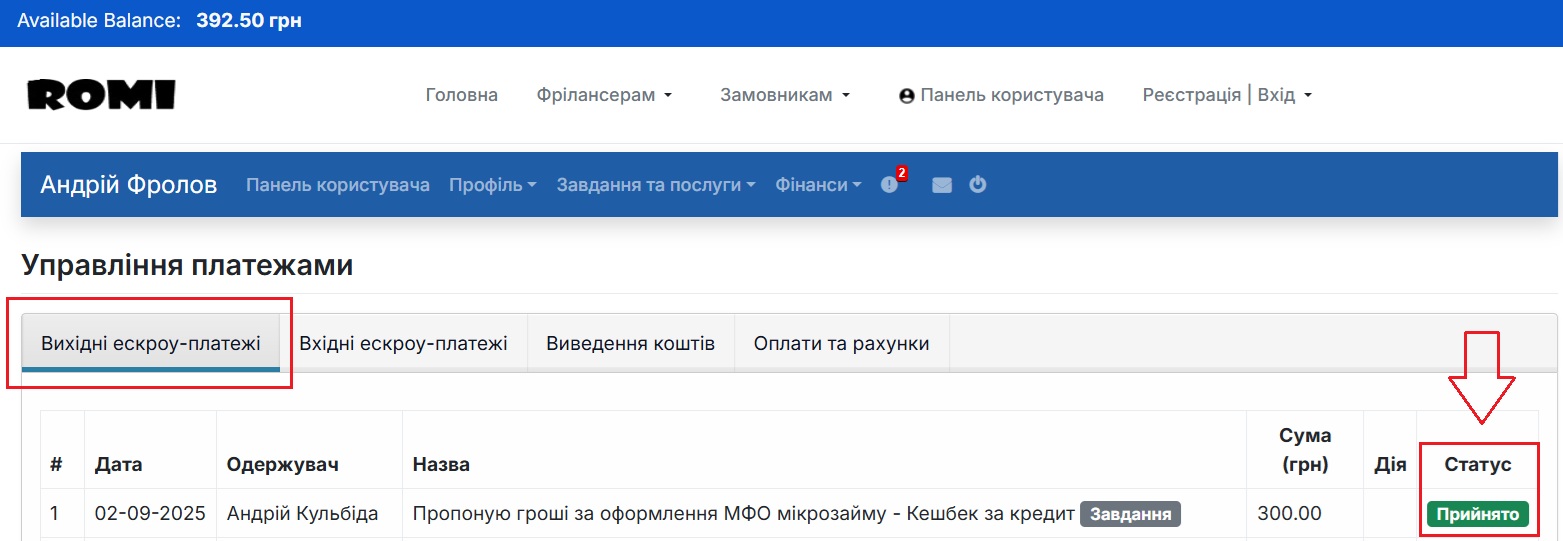The height and width of the screenshot is (541, 1563).
Task: Switch to Виведення коштів tab
Action: pyautogui.click(x=631, y=344)
